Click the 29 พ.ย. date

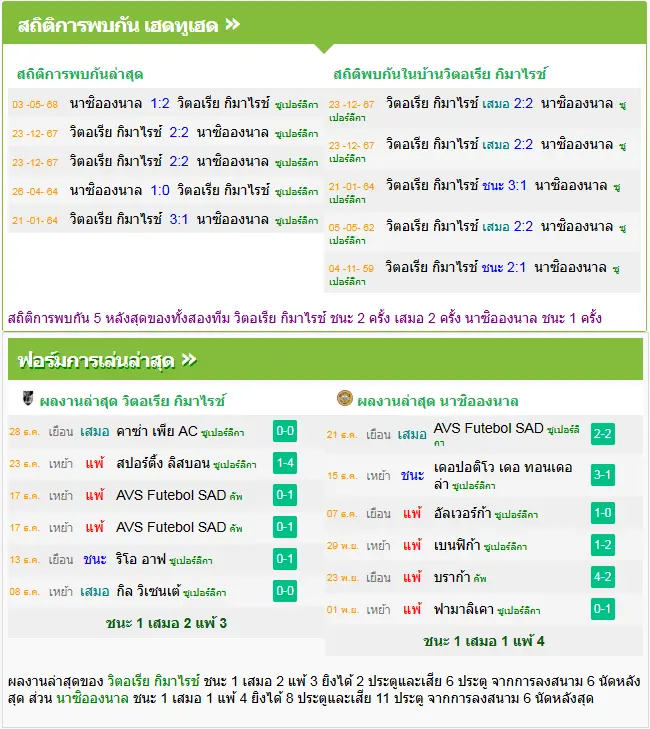tap(342, 546)
